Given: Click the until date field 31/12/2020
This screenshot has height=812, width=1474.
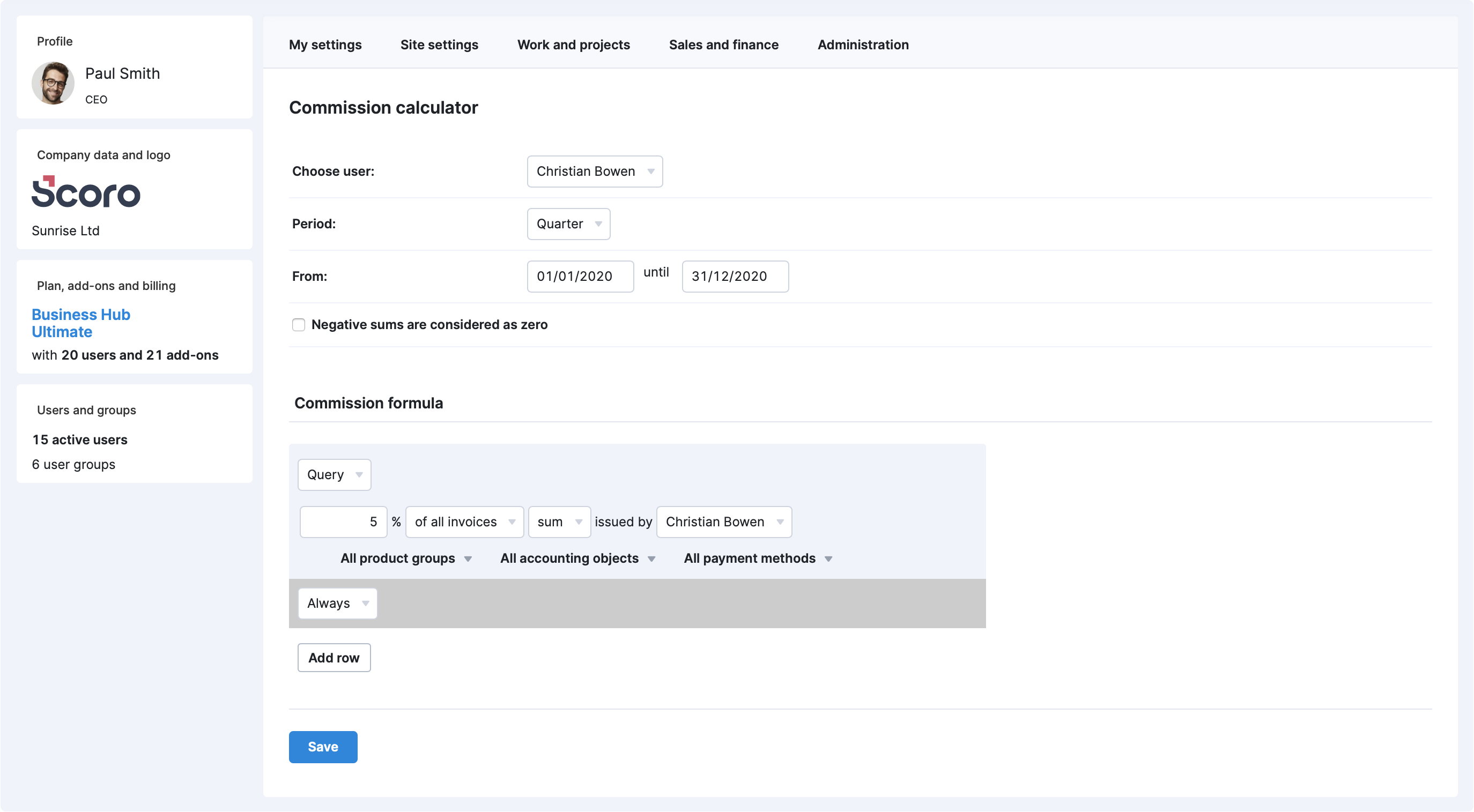Looking at the screenshot, I should (x=735, y=277).
